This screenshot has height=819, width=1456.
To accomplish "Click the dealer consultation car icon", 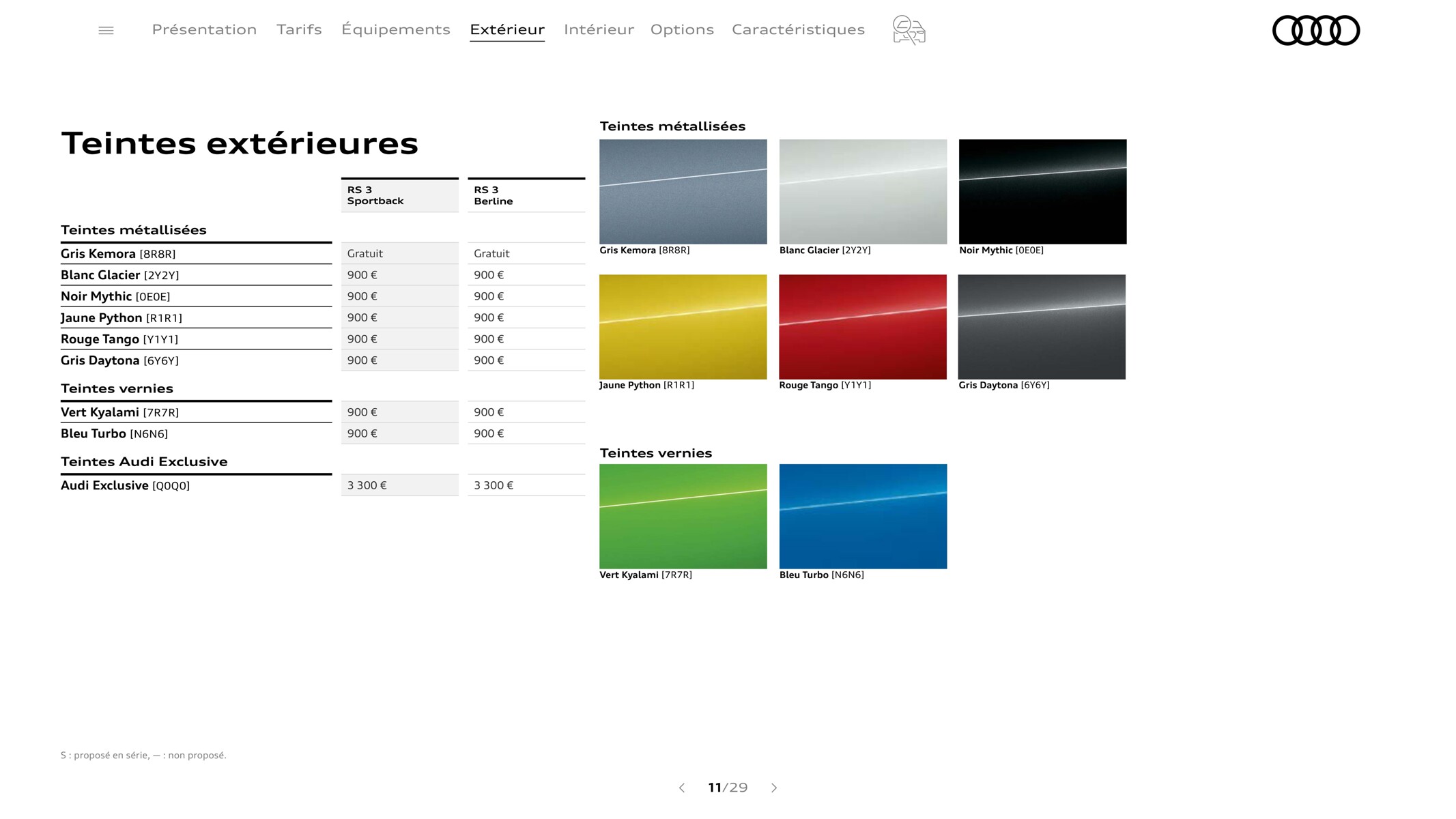I will tap(909, 30).
